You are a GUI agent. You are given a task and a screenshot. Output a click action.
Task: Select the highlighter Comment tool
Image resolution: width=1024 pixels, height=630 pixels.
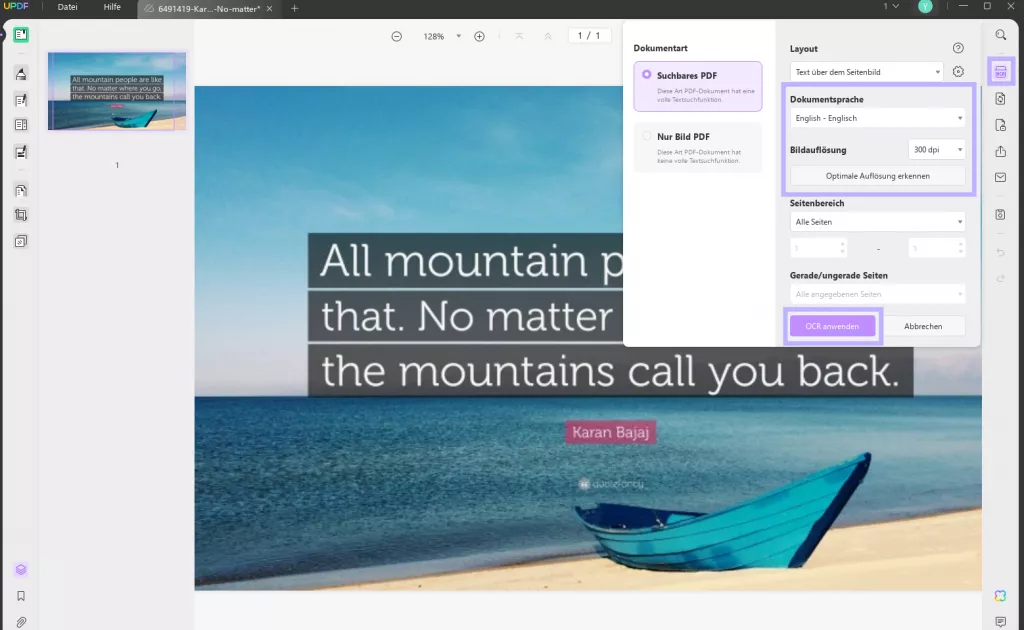(x=21, y=74)
